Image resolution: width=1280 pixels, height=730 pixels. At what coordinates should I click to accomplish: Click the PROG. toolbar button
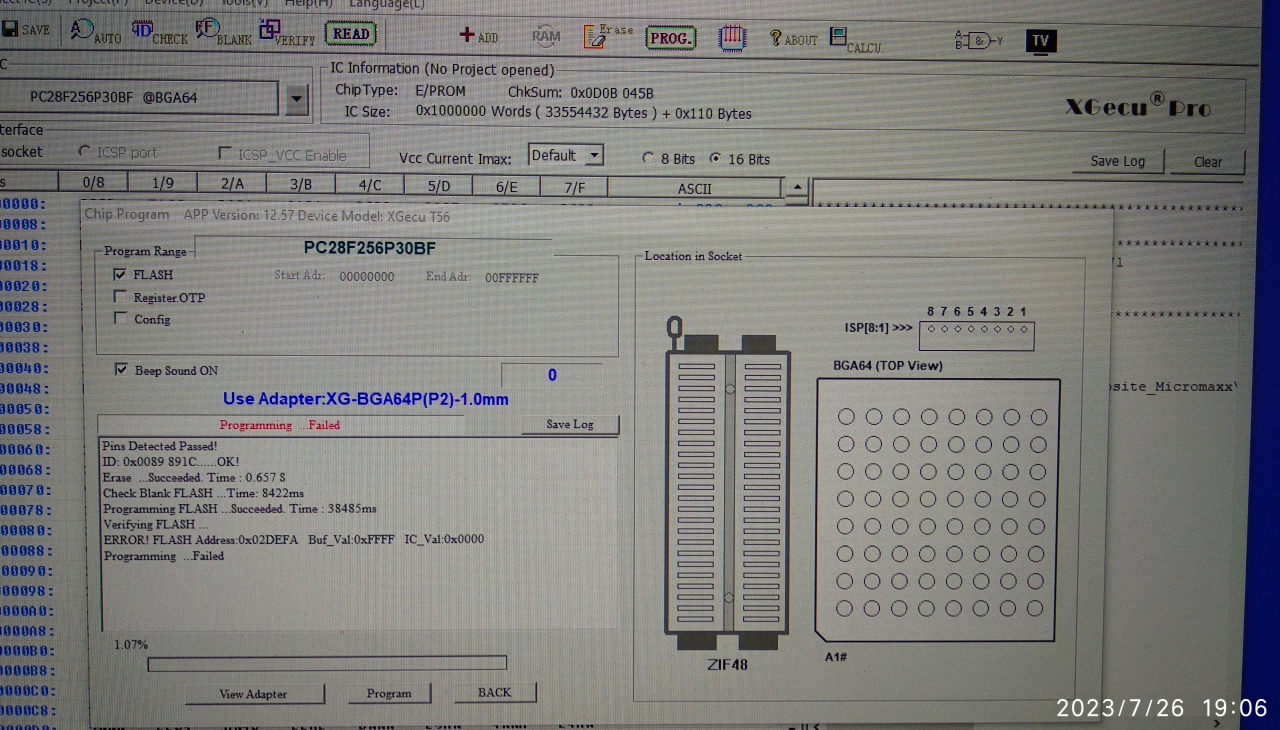pos(670,38)
